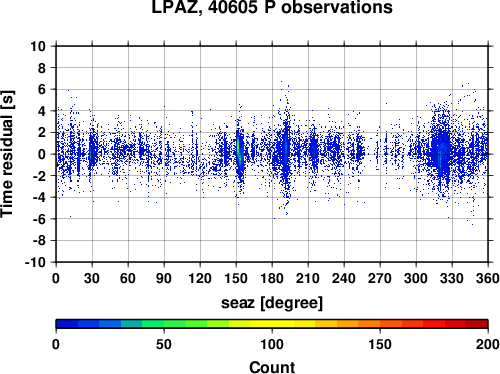
Task: Click the 'Count' colorbar label
Action: coord(272,367)
